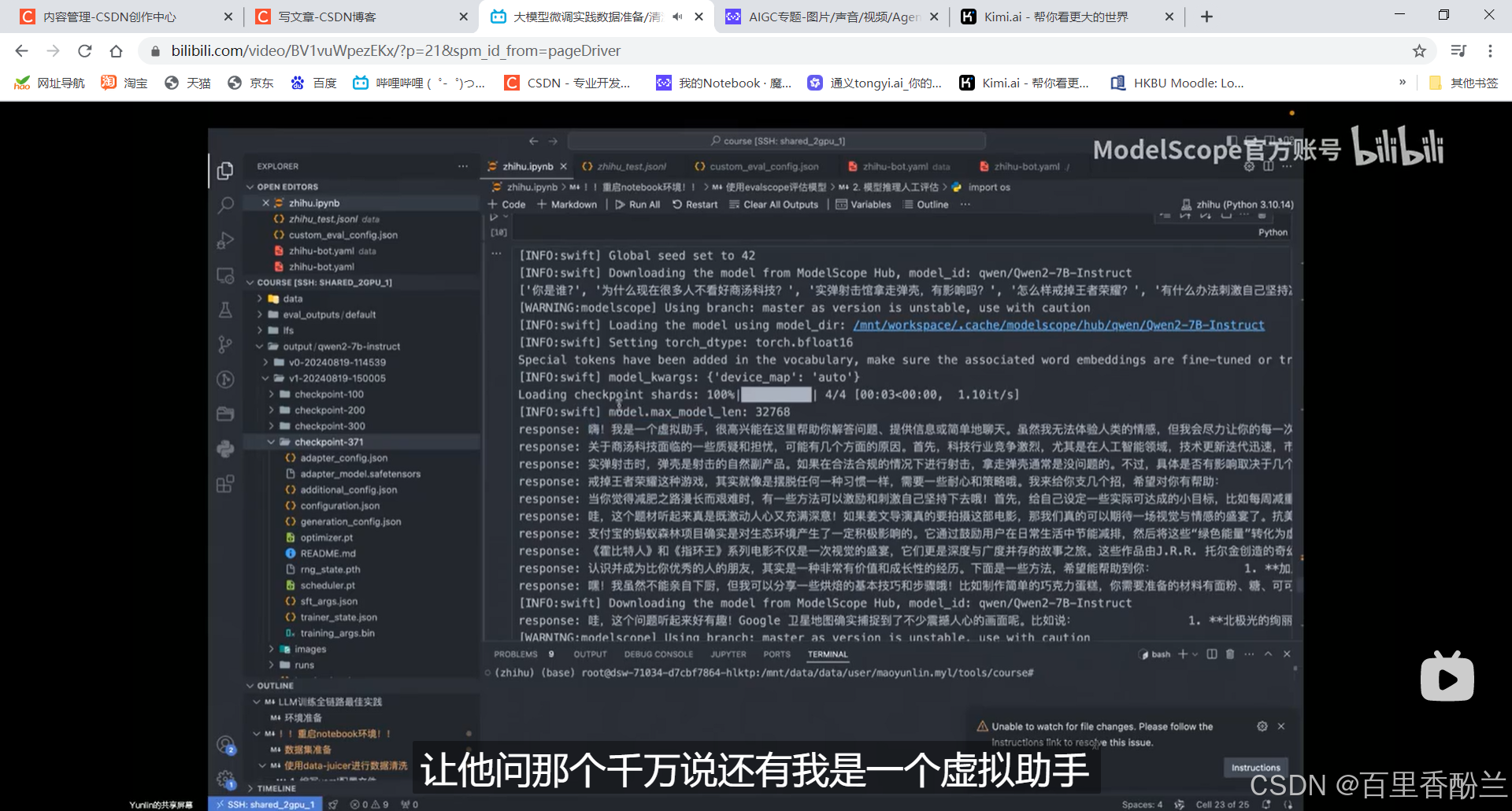
Task: Open the Accounts menu in activity bar
Action: 225,744
